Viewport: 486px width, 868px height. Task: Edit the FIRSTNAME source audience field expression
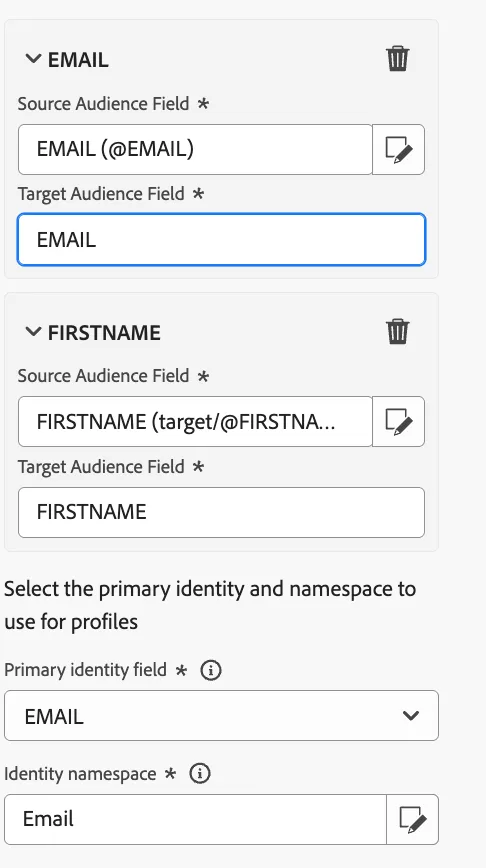click(x=399, y=422)
